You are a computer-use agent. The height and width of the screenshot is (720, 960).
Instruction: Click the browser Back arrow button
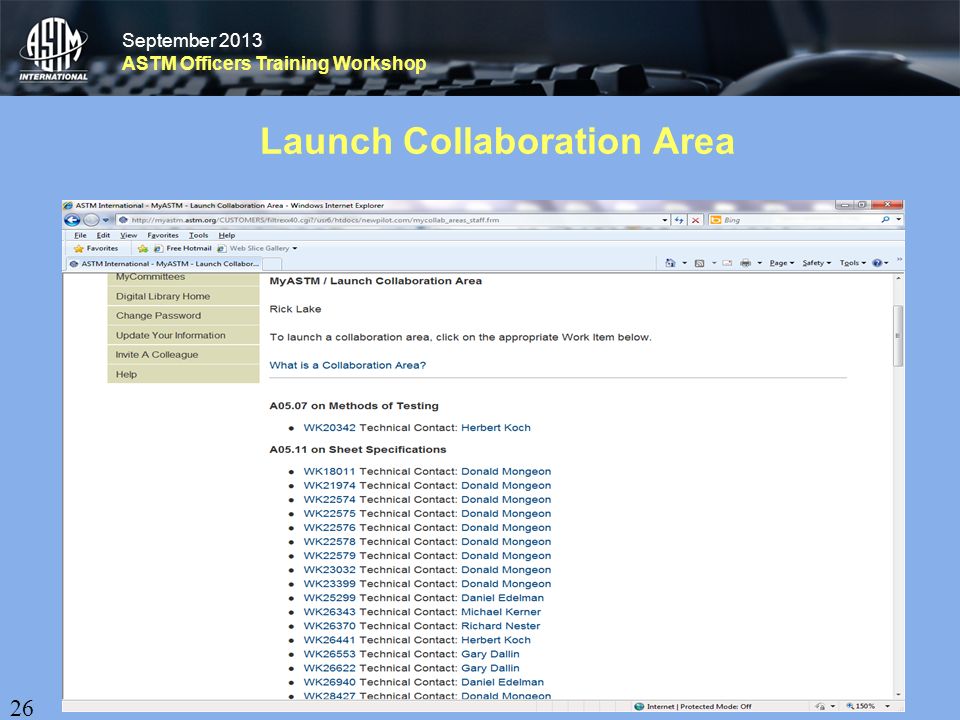click(72, 220)
